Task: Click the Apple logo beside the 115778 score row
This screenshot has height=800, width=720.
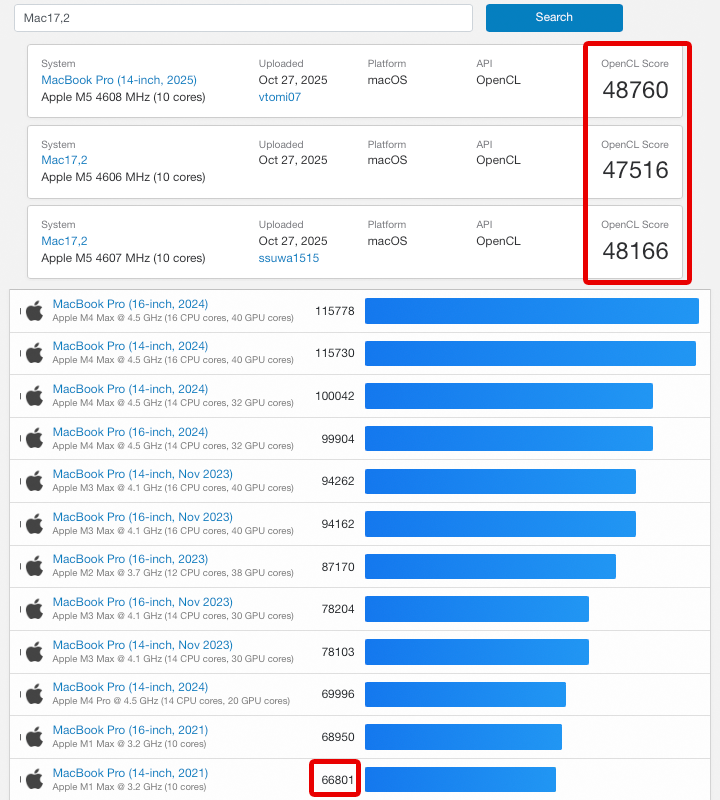Action: click(34, 311)
